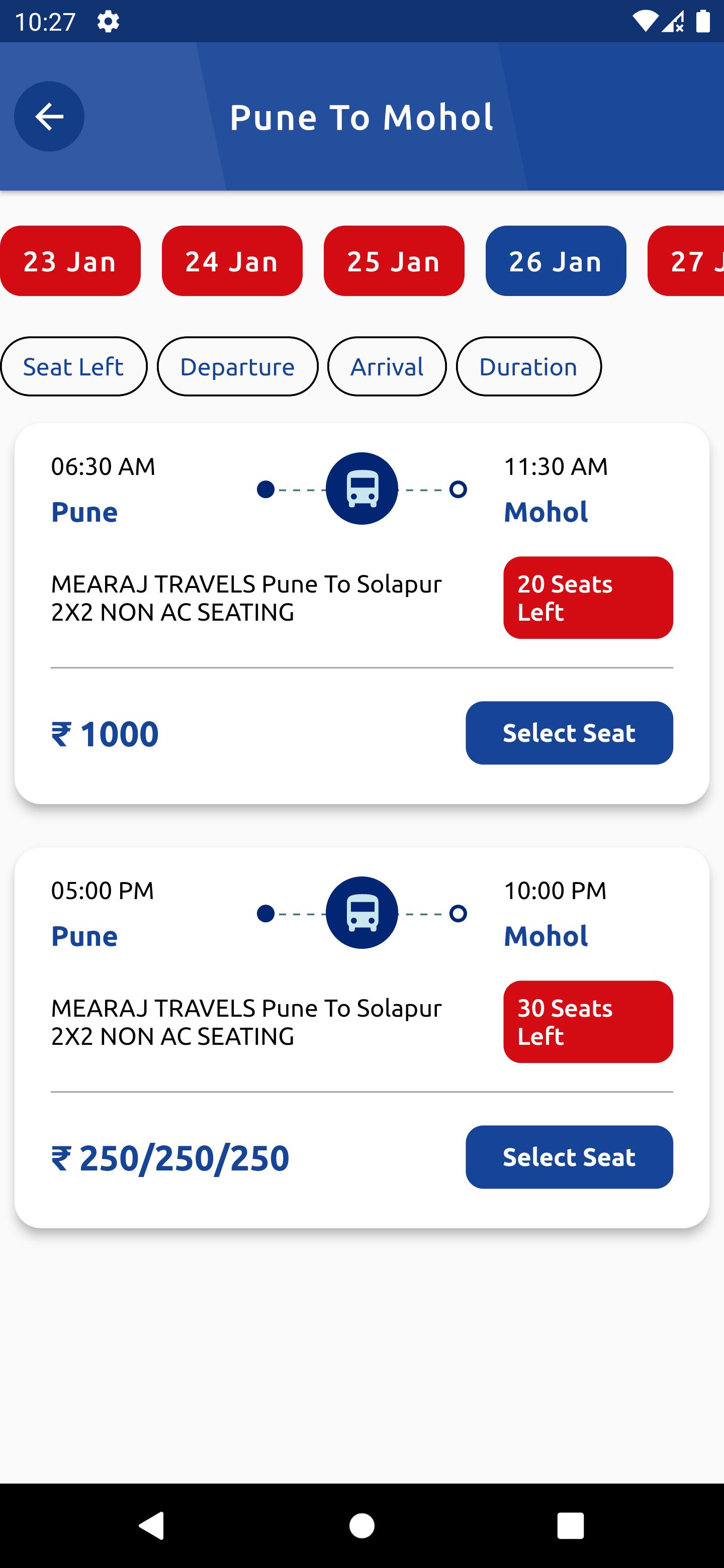Sort by Departure filter
The height and width of the screenshot is (1568, 724).
coord(237,366)
